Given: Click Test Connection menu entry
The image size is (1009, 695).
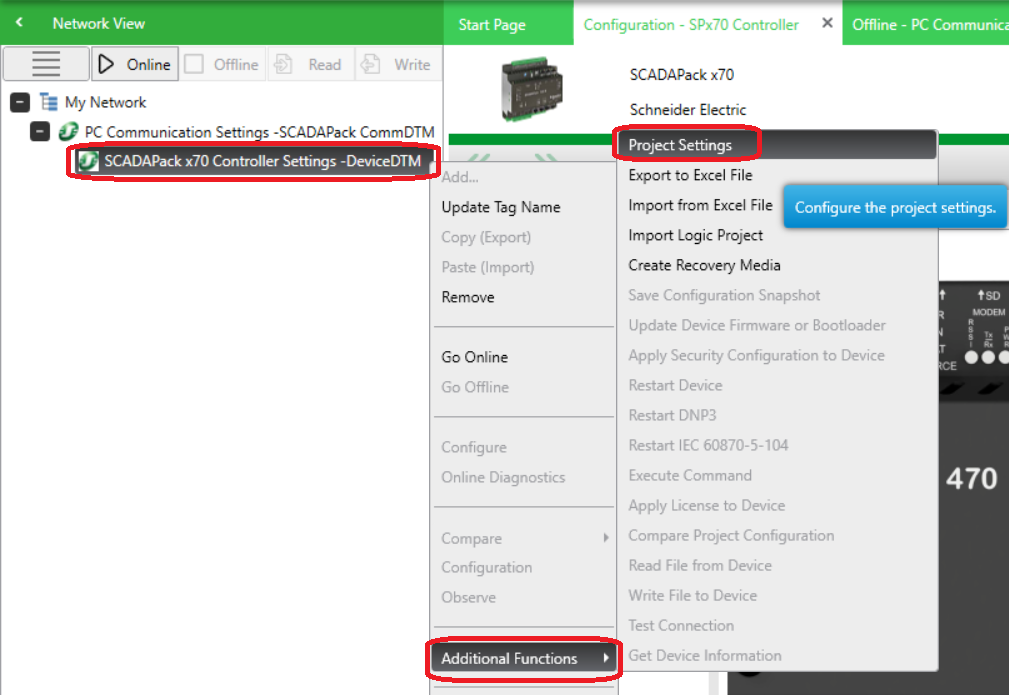Looking at the screenshot, I should [777, 626].
